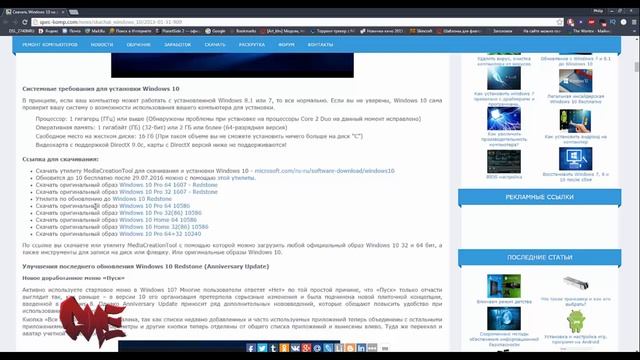Open the Android robot thumbnail in latest articles

click(x=576, y=322)
